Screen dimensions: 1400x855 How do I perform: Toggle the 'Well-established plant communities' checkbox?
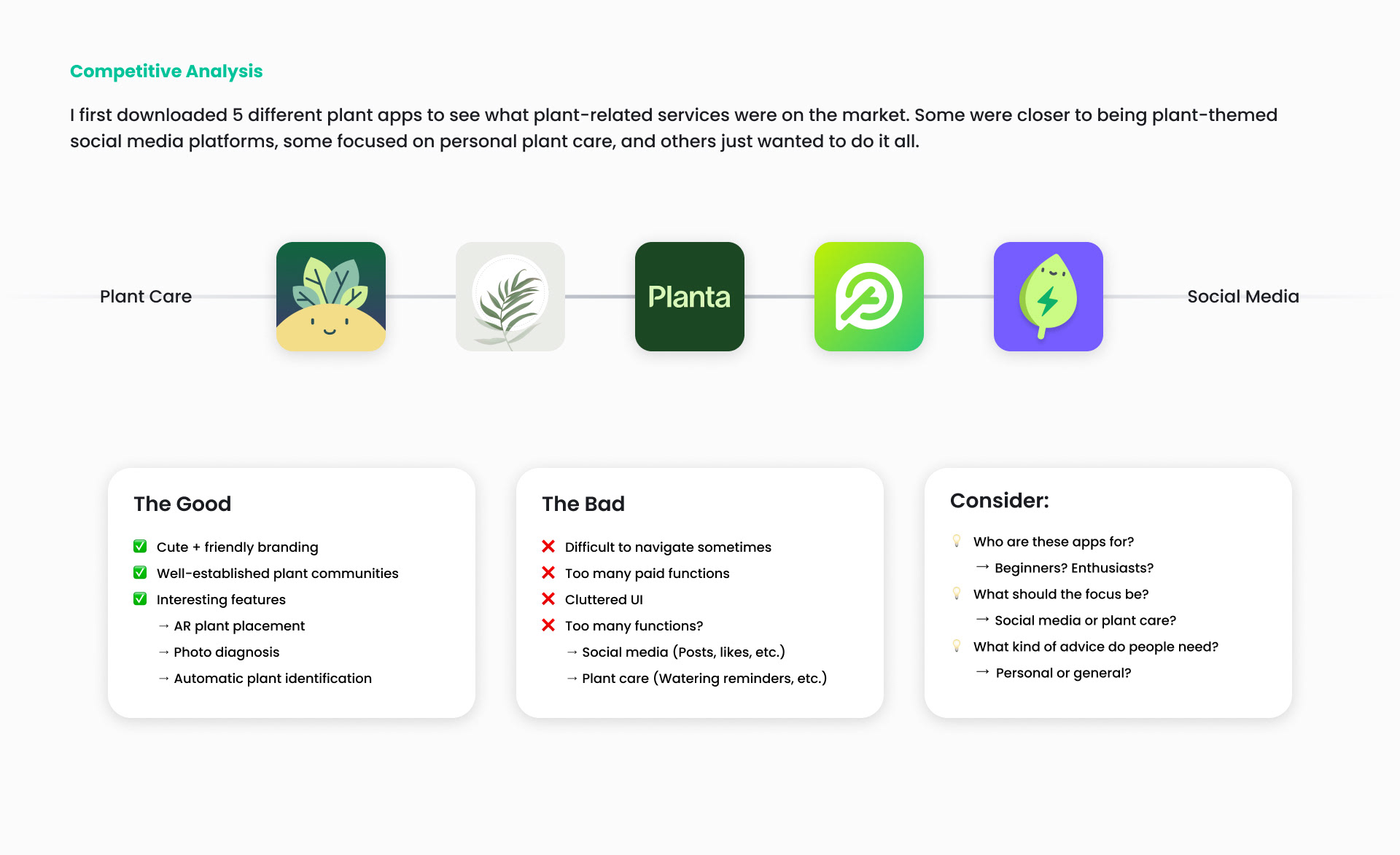coord(140,572)
